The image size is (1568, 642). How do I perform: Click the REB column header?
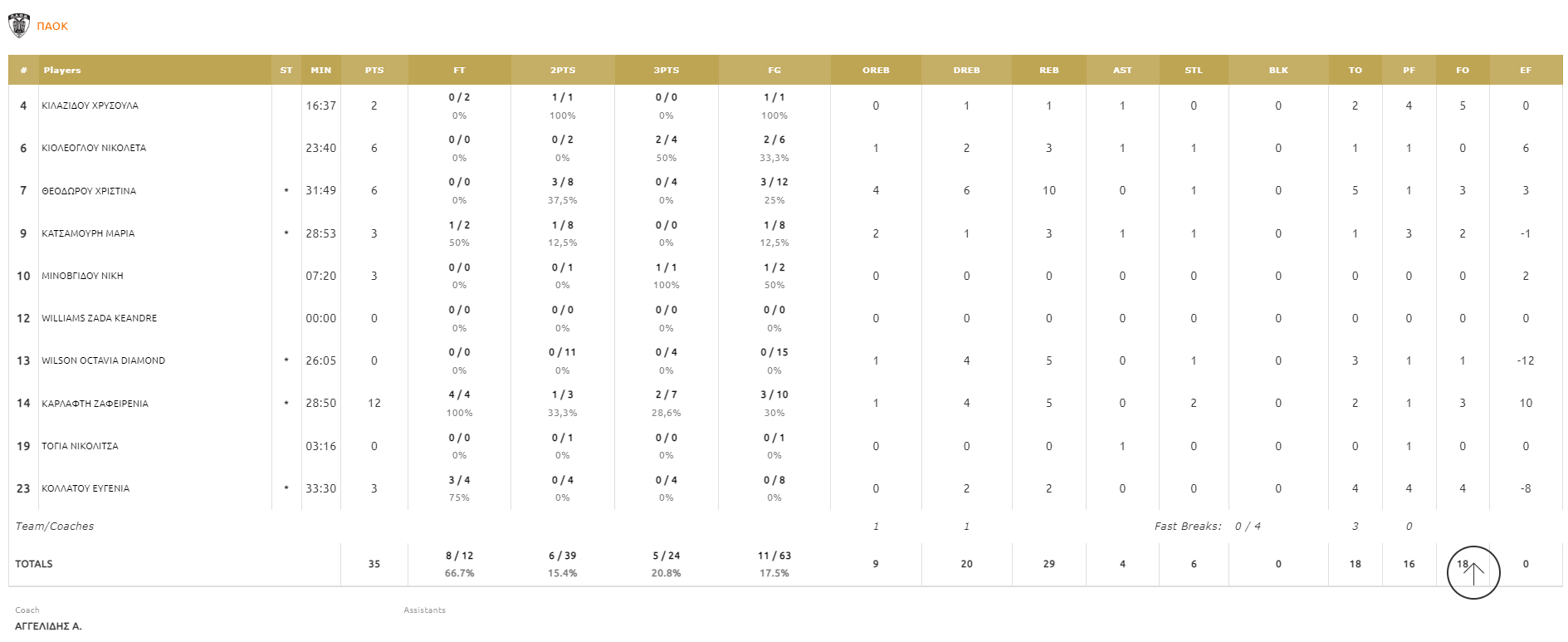tap(1048, 71)
